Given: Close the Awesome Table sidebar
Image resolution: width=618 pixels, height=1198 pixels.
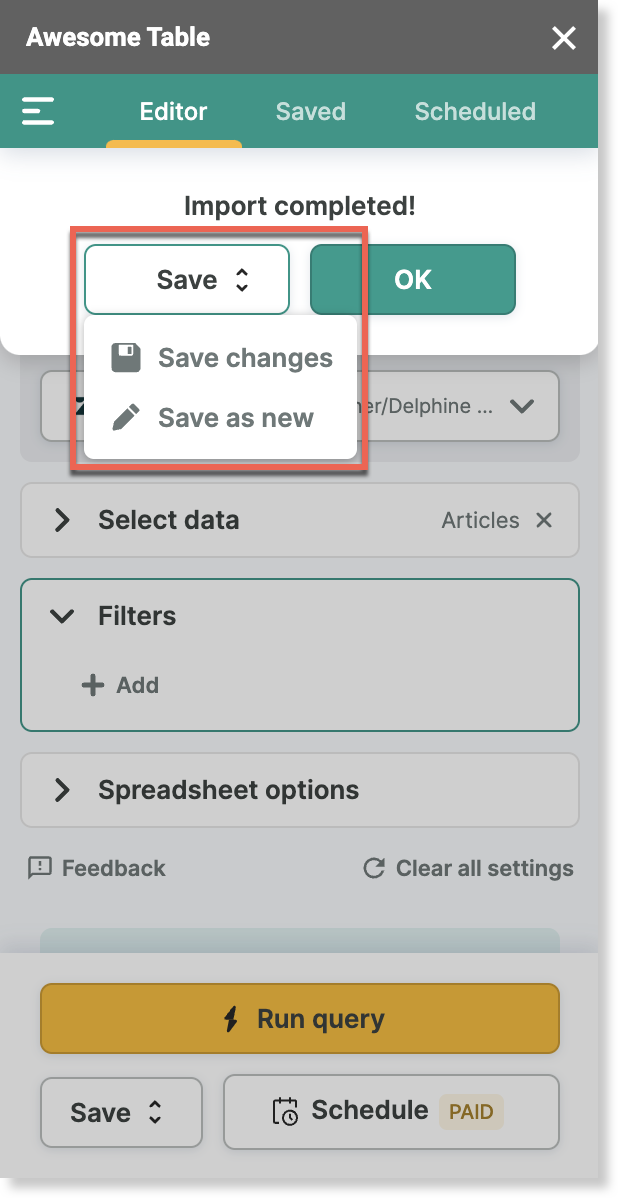Looking at the screenshot, I should tap(564, 39).
